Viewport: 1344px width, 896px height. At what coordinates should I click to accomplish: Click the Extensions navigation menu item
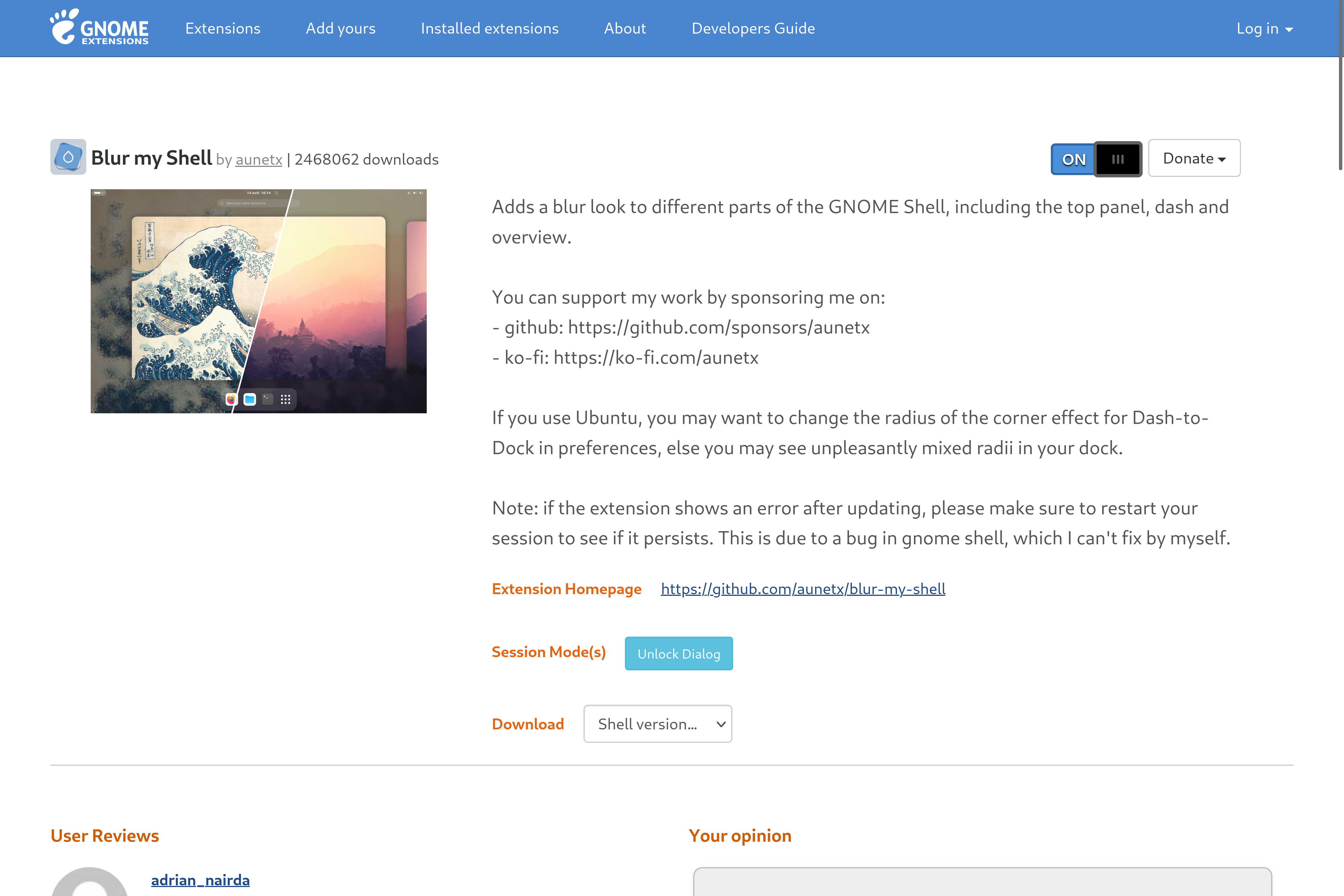pos(222,28)
